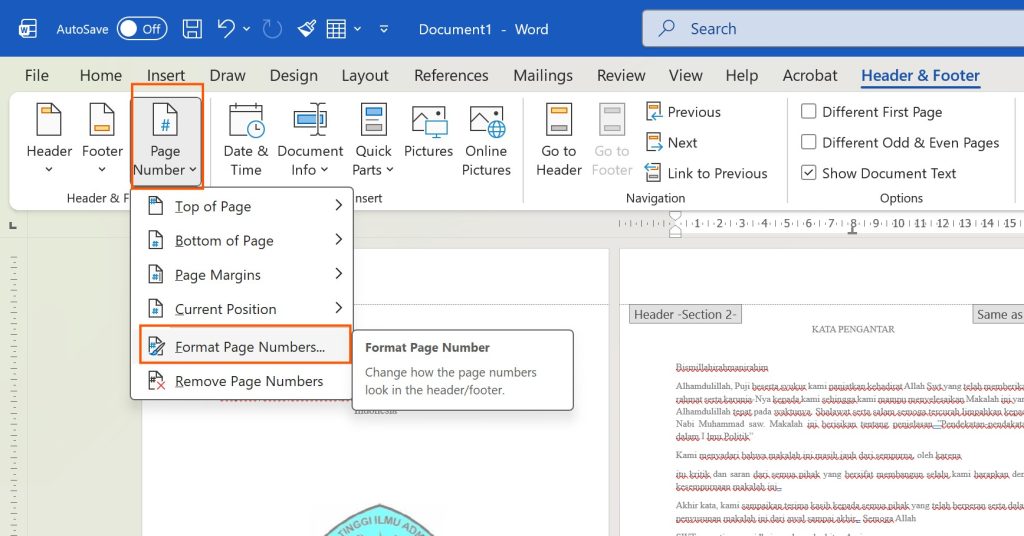Open the table dropdown arrow in quick access
The image size is (1024, 536).
(357, 29)
